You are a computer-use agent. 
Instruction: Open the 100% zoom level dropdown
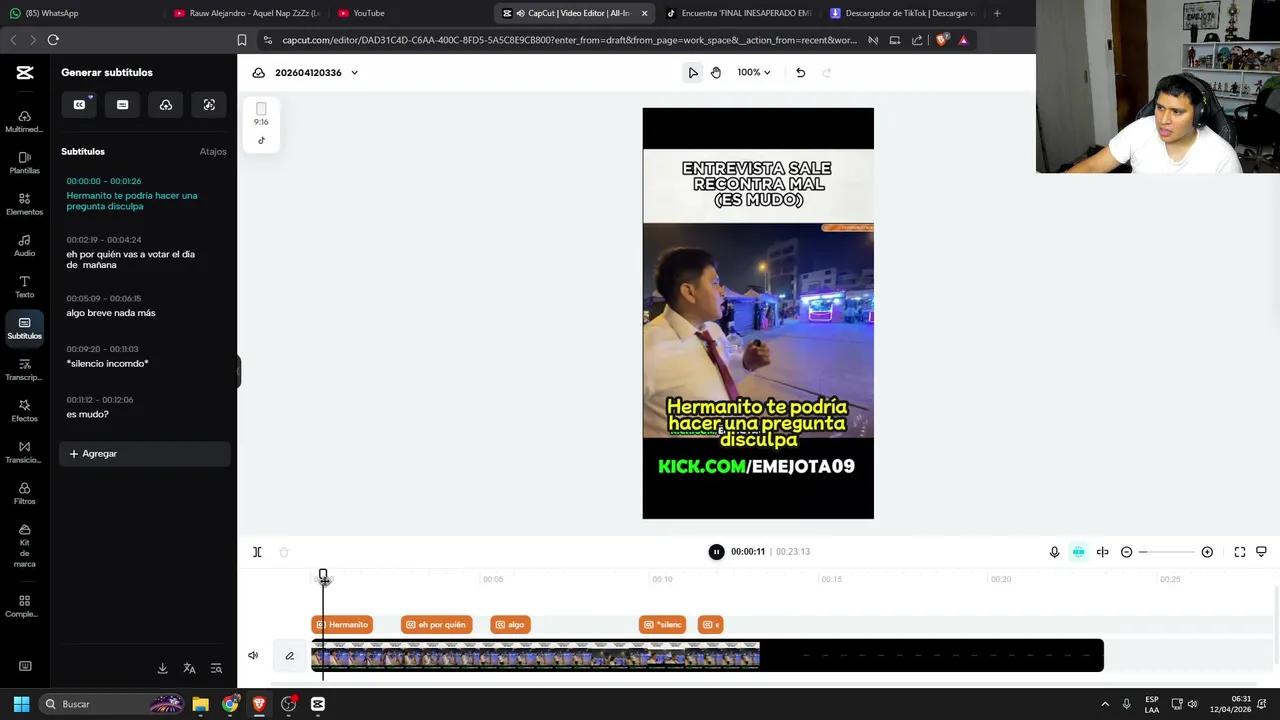click(754, 72)
